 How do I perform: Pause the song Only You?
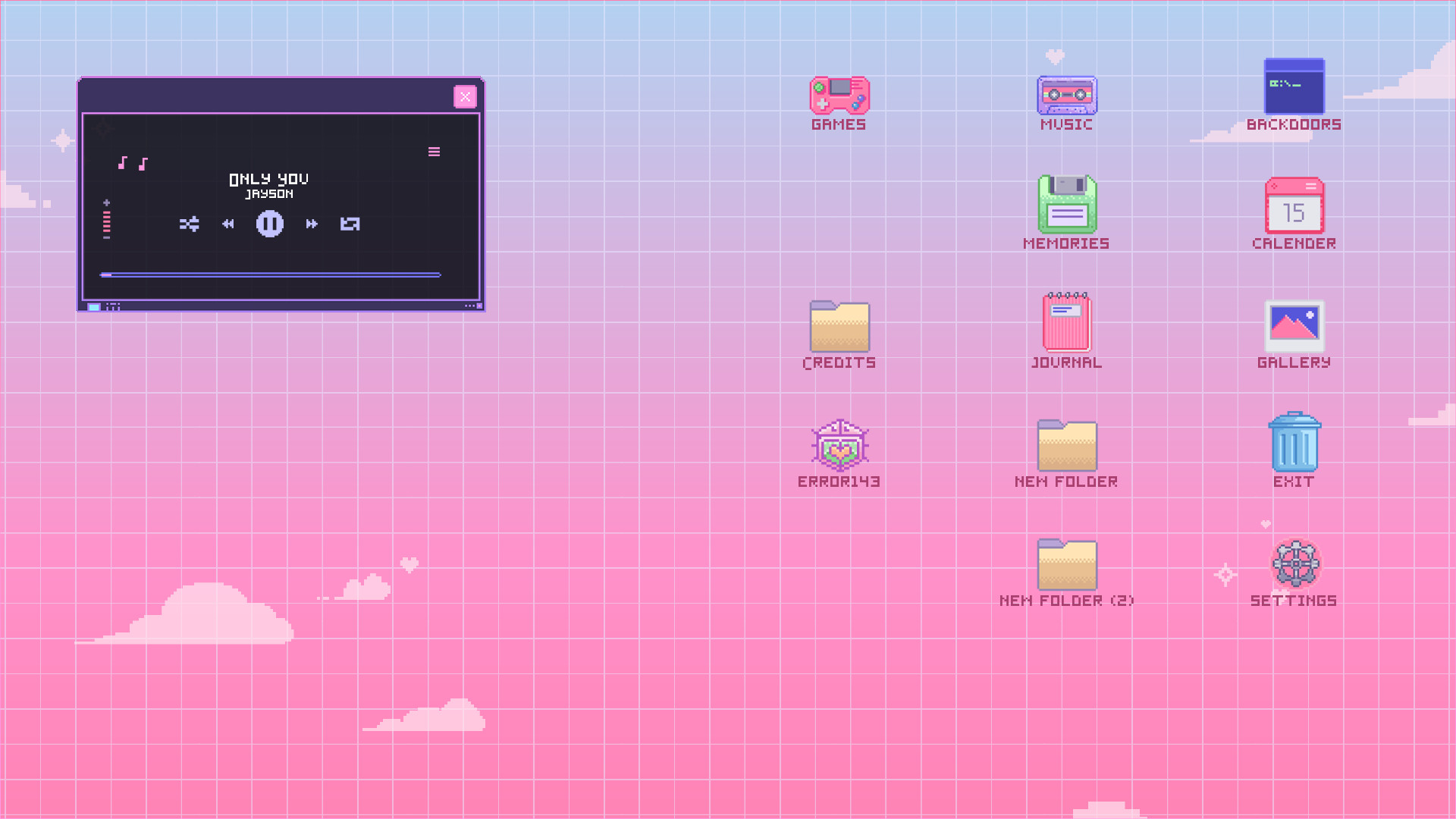coord(270,224)
